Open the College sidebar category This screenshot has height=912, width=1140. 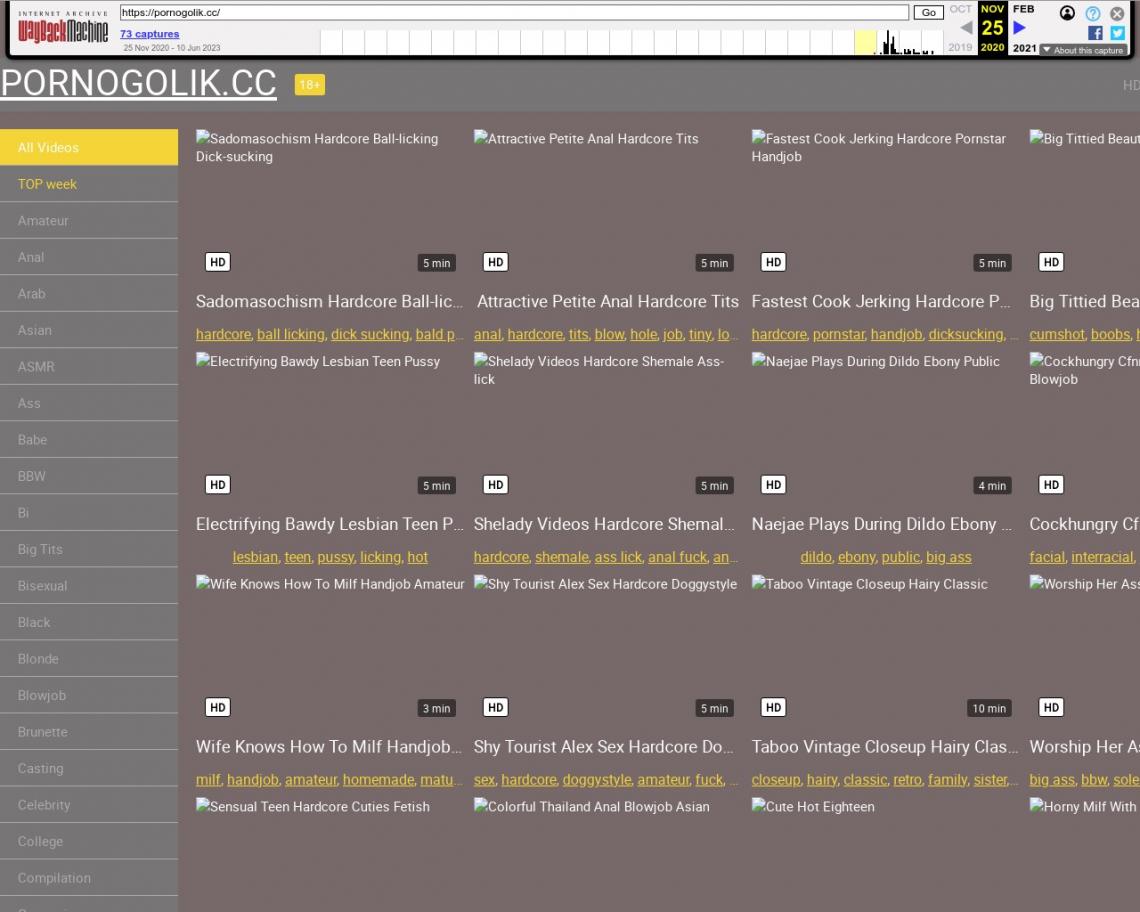click(x=89, y=841)
